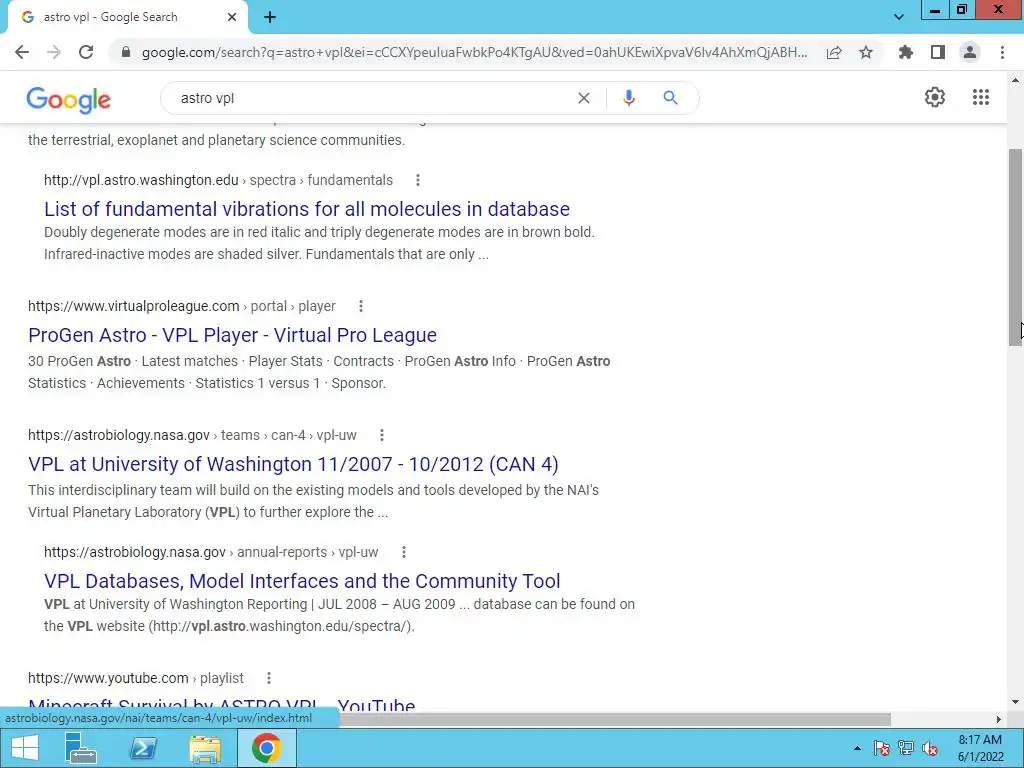Open Minecraft Survival by ASTRO VPL link

click(x=222, y=705)
